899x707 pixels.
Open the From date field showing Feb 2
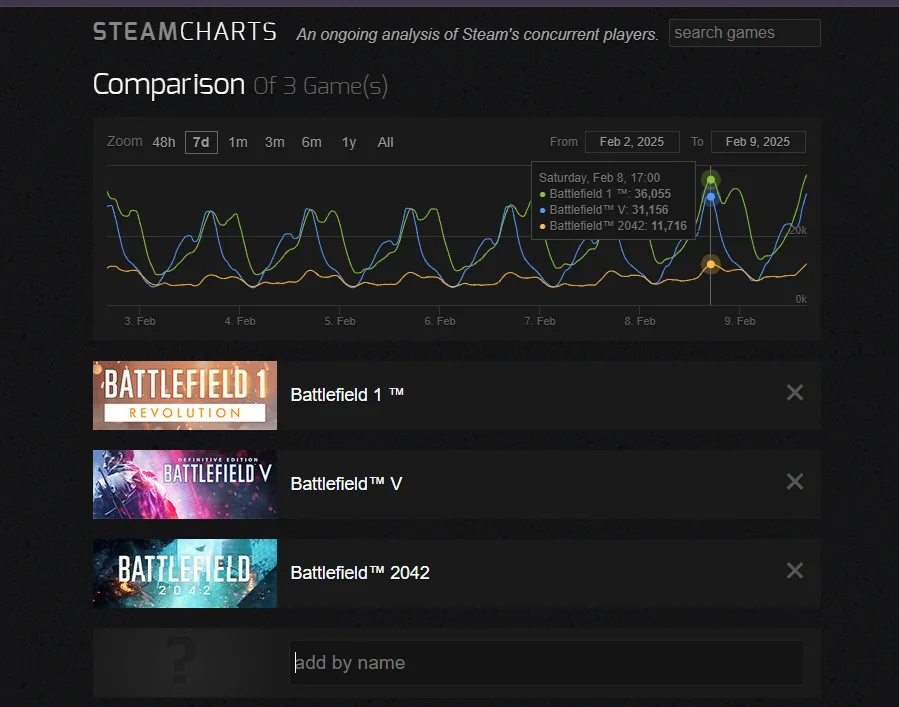pyautogui.click(x=632, y=141)
